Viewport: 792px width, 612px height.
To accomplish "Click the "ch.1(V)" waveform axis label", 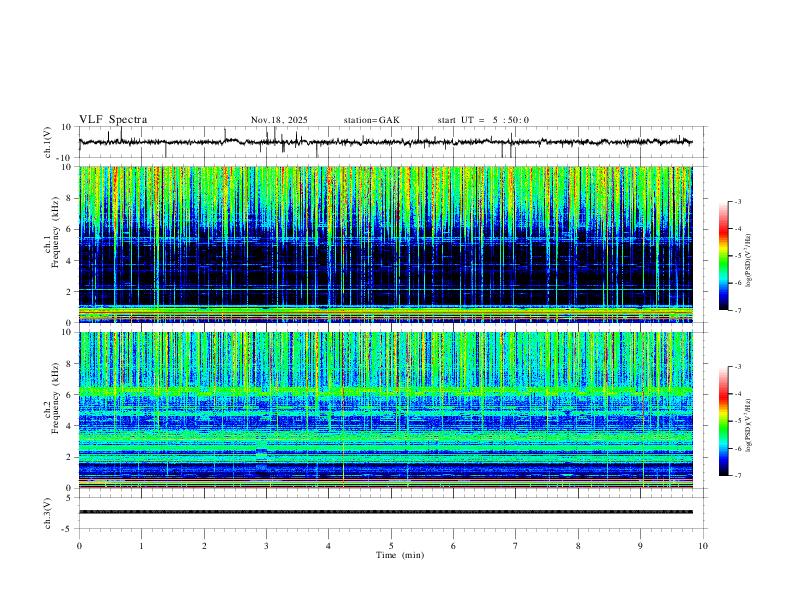I will (x=48, y=142).
